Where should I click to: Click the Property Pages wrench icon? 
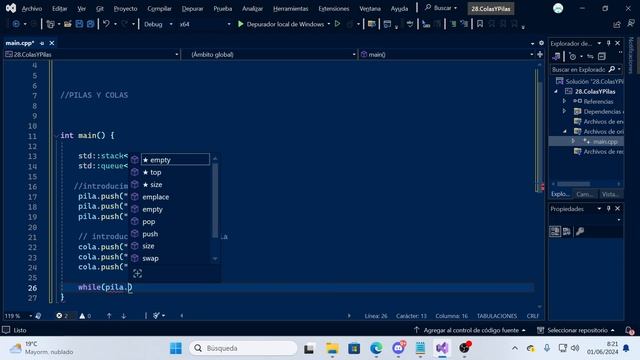tap(580, 231)
